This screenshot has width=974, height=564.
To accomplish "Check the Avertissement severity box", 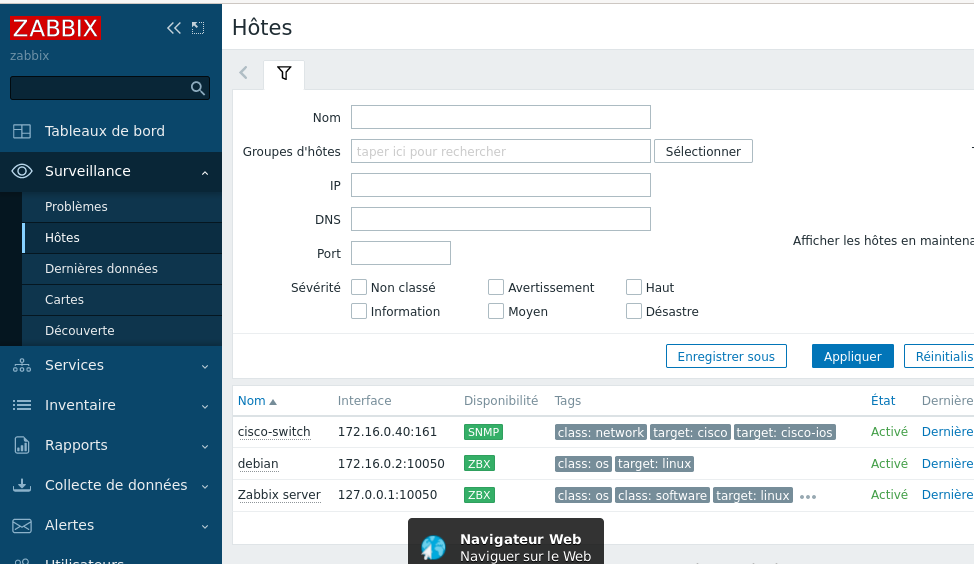I will coord(496,287).
